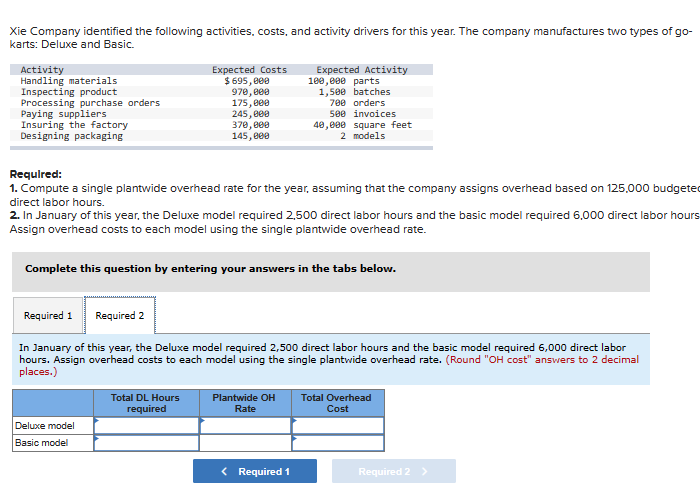Click the 245,000 expected cost value
This screenshot has width=700, height=491.
pos(250,114)
